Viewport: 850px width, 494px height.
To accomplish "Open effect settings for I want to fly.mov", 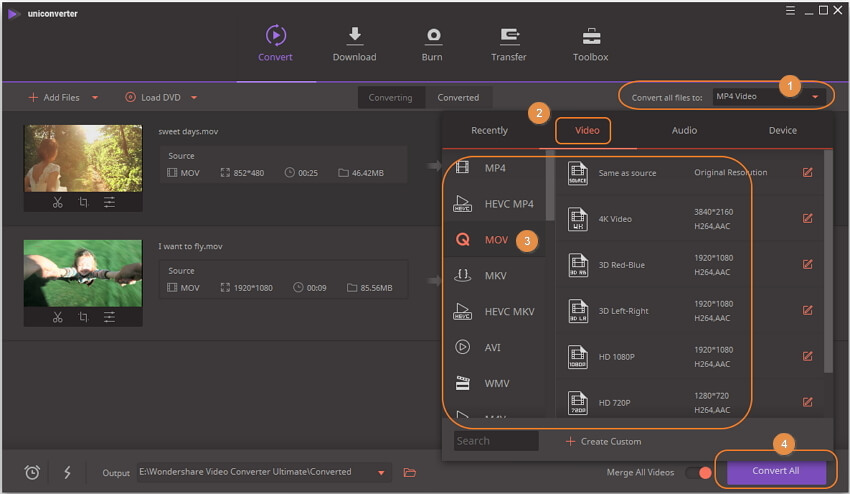I will (109, 317).
